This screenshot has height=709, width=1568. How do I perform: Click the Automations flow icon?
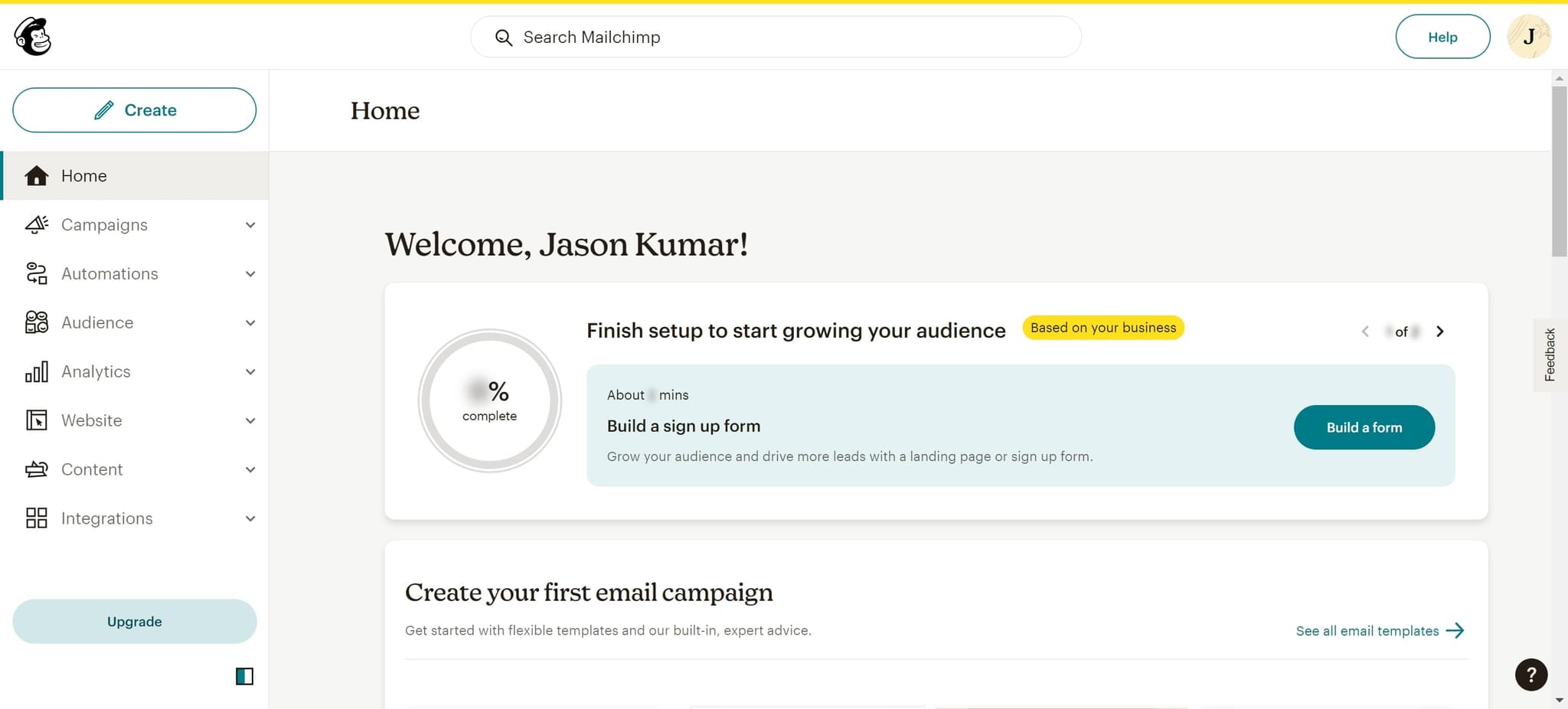[x=36, y=273]
